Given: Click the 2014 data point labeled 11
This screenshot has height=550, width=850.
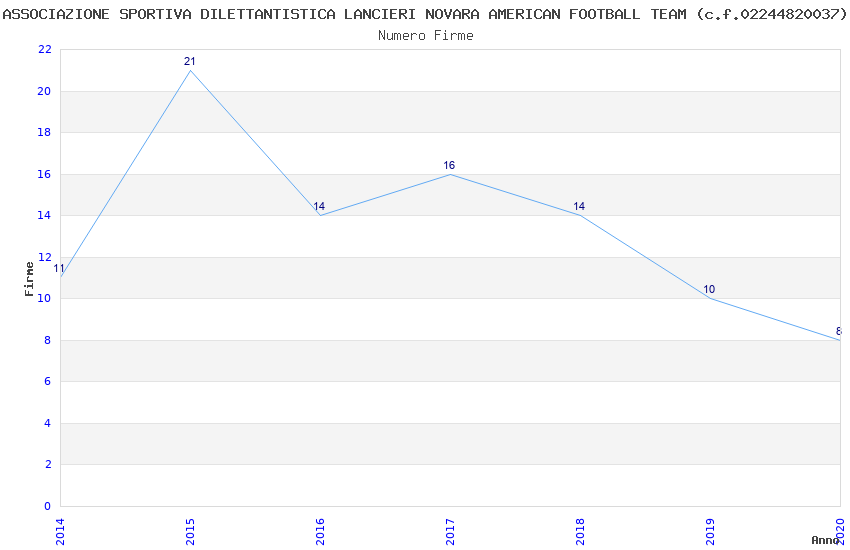Looking at the screenshot, I should [x=61, y=277].
